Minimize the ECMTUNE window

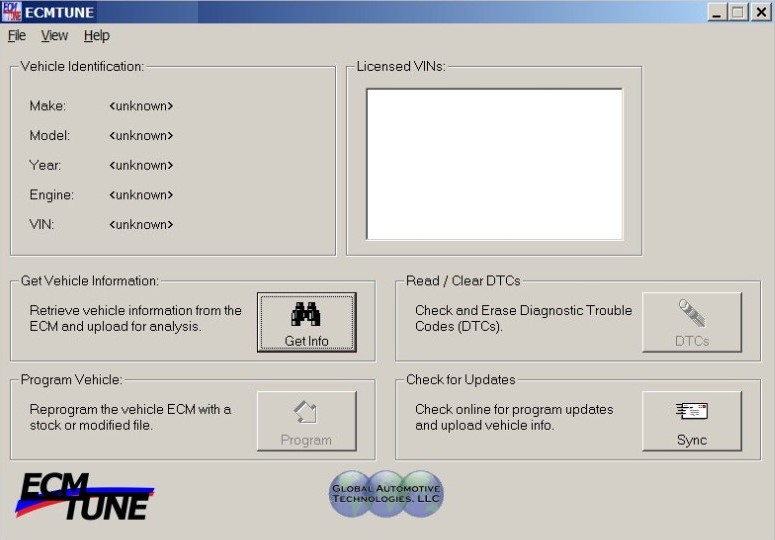(717, 11)
